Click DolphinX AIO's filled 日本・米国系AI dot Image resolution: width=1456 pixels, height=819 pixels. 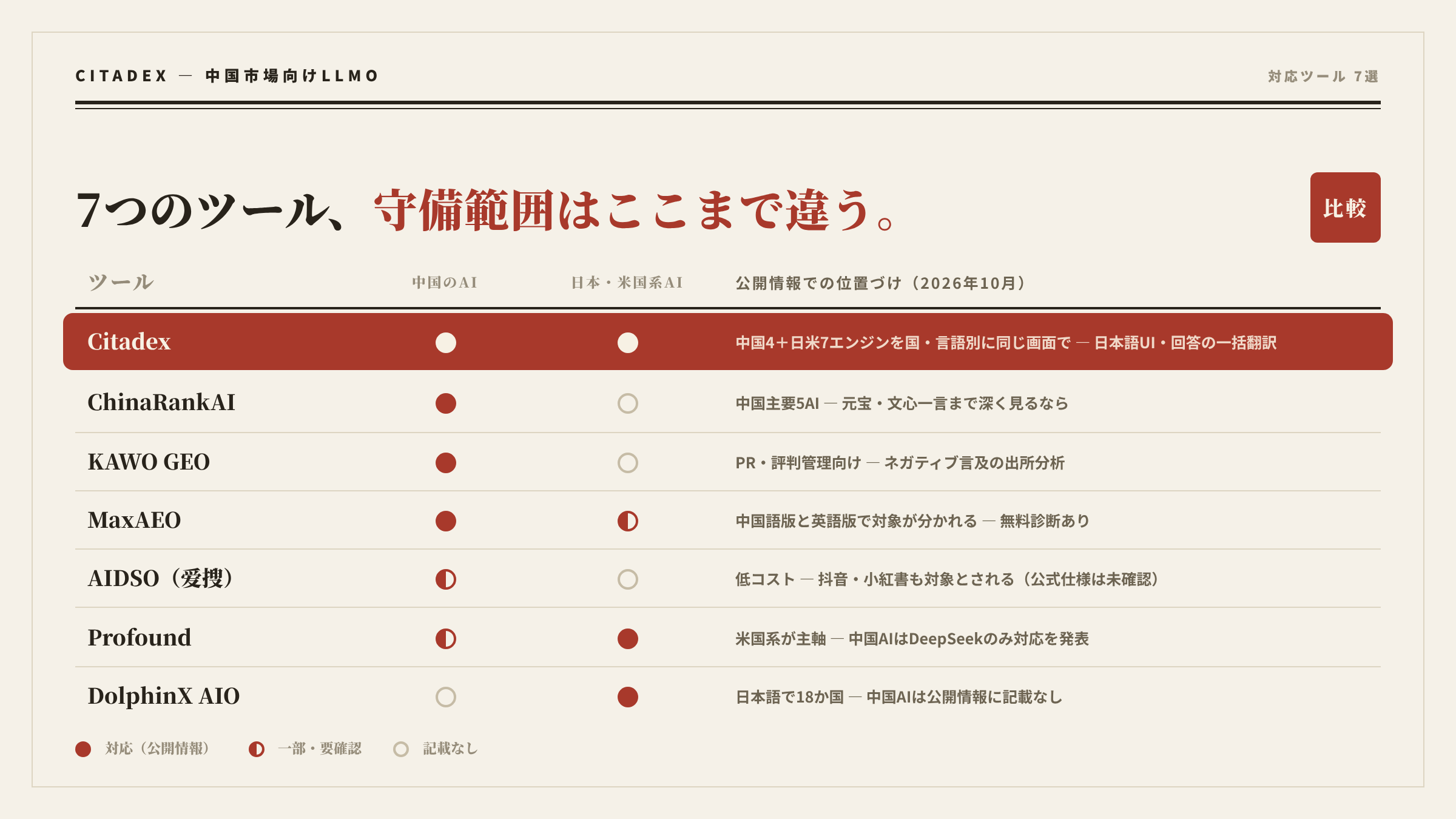tap(628, 697)
